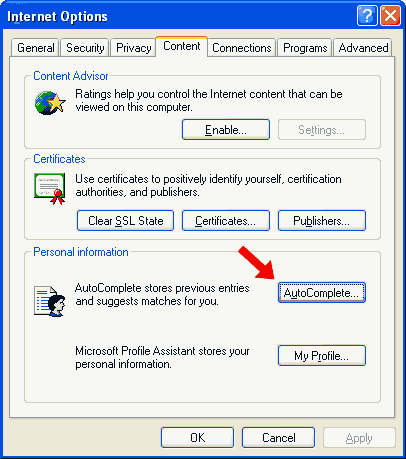Open the Advanced tab
Screen dimensions: 406x459
click(x=363, y=48)
